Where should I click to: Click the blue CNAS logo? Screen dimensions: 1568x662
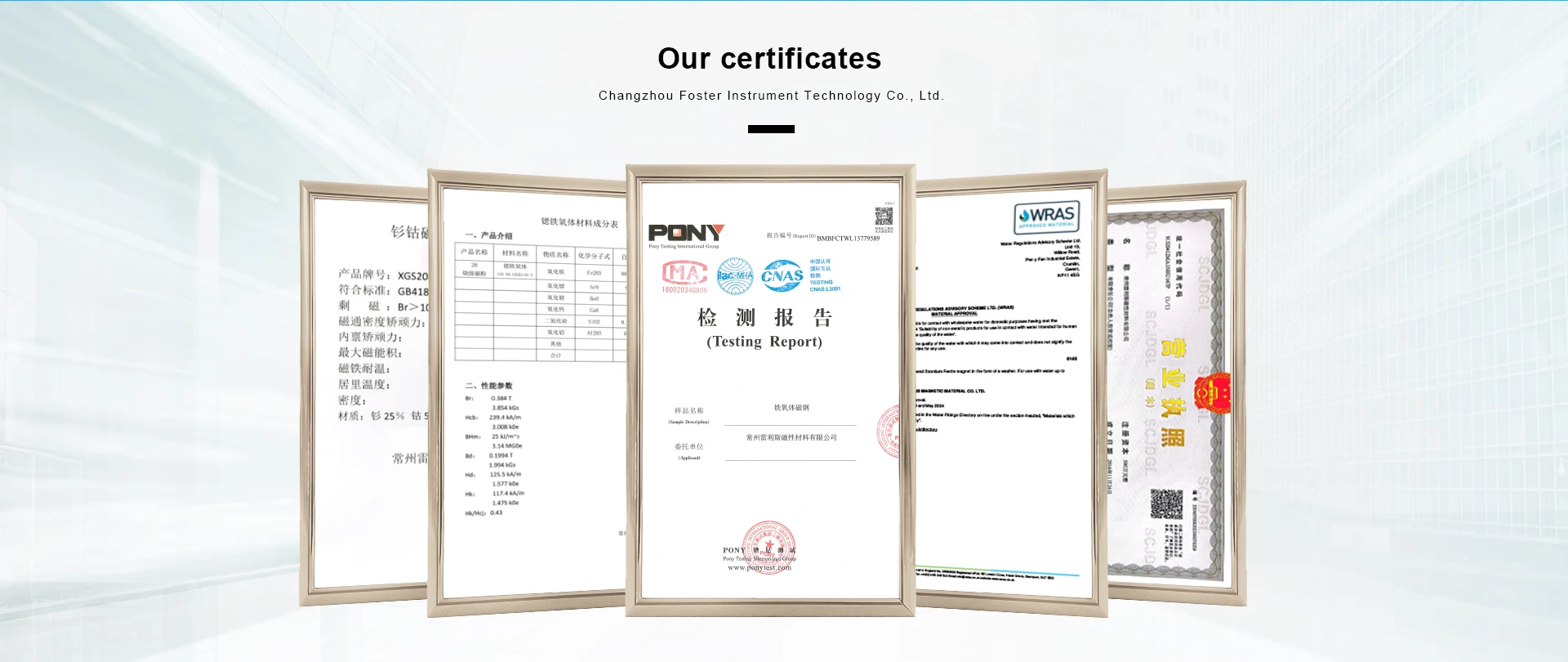click(782, 276)
